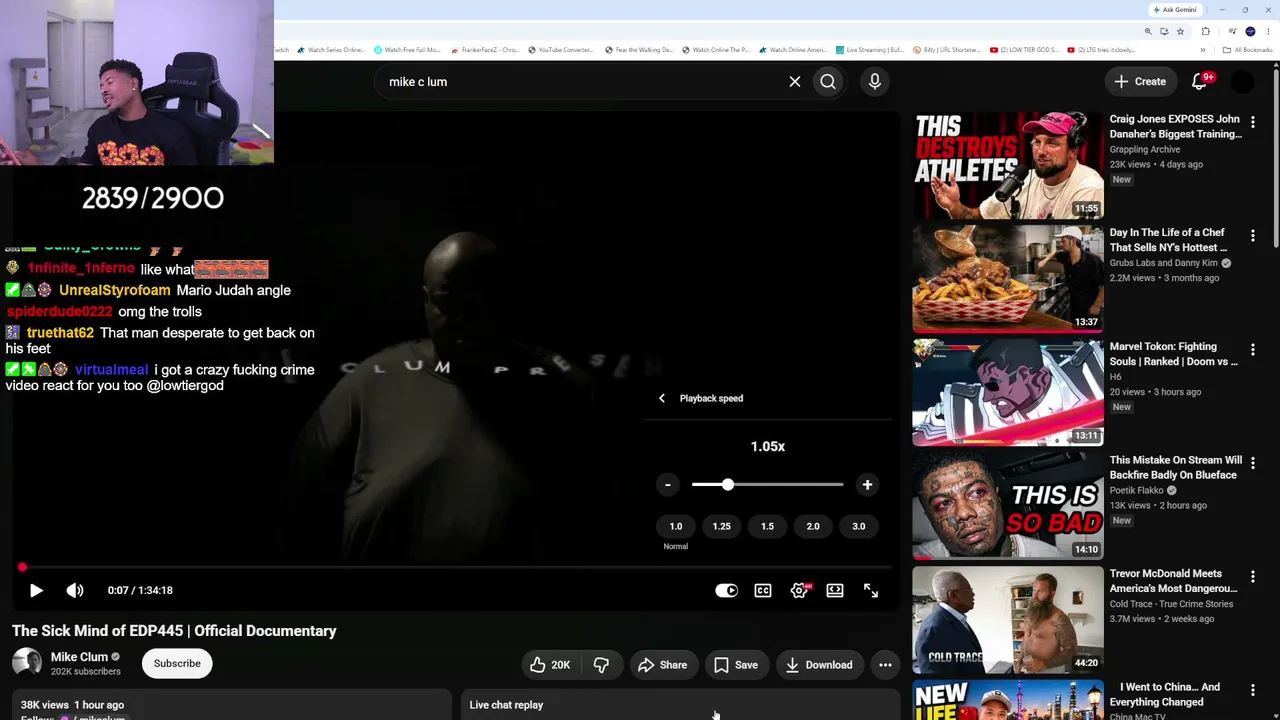This screenshot has height=720, width=1280.
Task: Open the Chrome zoom magnifier icon
Action: 1148,31
